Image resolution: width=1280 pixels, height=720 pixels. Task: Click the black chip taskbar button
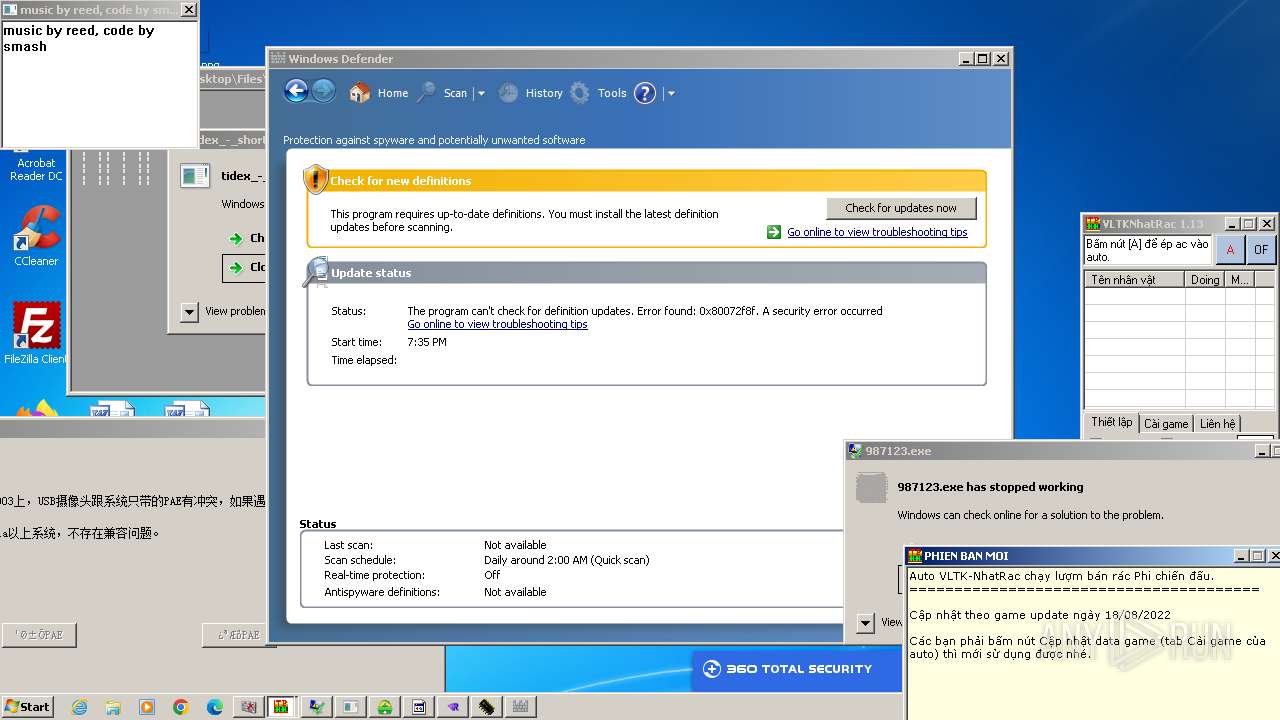(x=487, y=707)
